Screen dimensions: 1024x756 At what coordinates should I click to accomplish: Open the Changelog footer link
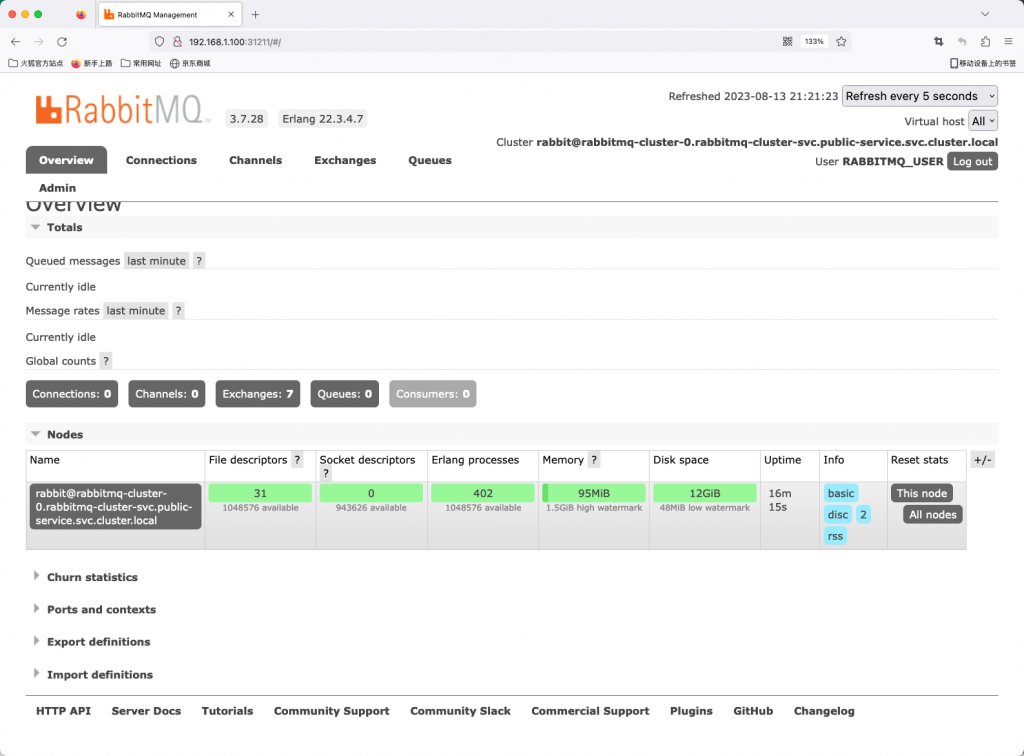pos(824,711)
